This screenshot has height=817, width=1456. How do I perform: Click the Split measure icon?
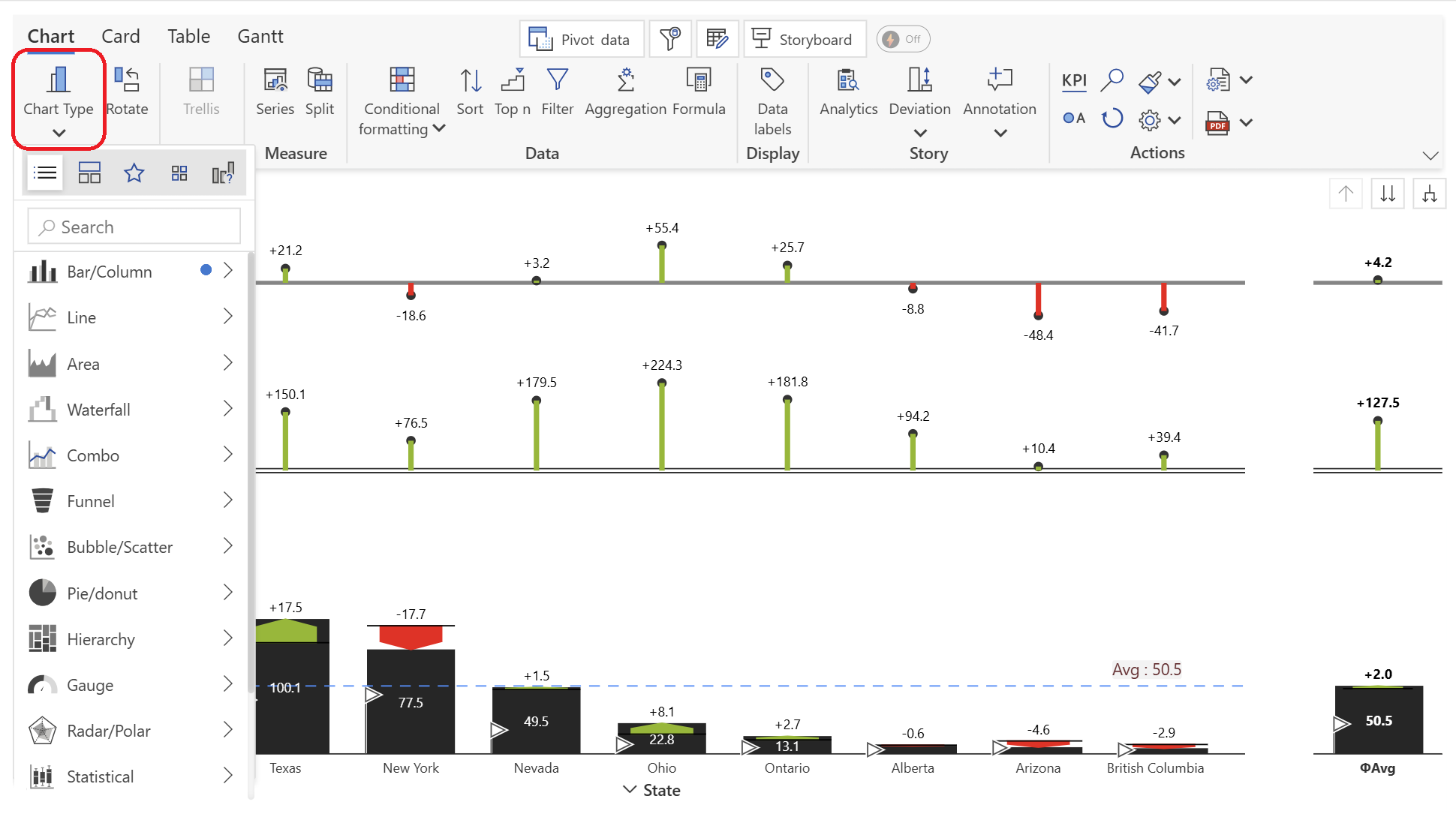pyautogui.click(x=320, y=80)
